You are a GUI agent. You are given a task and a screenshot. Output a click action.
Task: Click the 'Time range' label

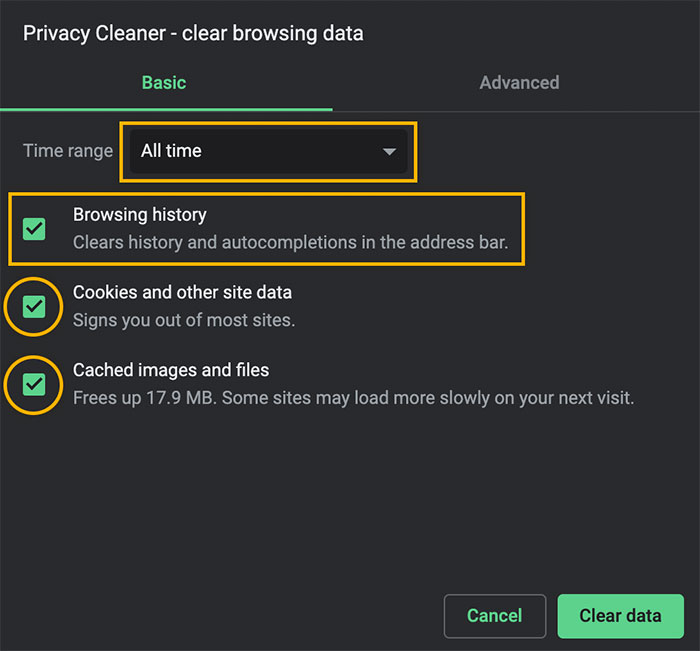(x=68, y=151)
